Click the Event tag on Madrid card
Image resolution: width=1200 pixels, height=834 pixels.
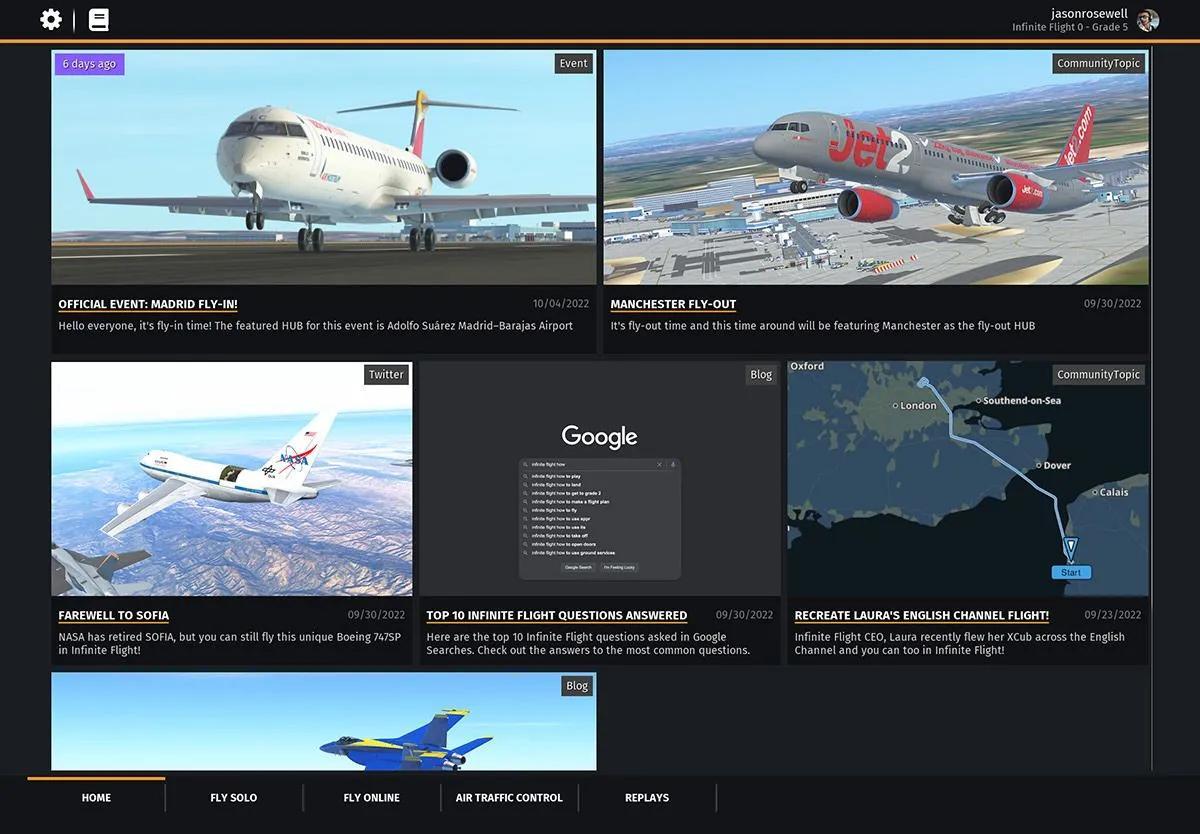pos(574,63)
